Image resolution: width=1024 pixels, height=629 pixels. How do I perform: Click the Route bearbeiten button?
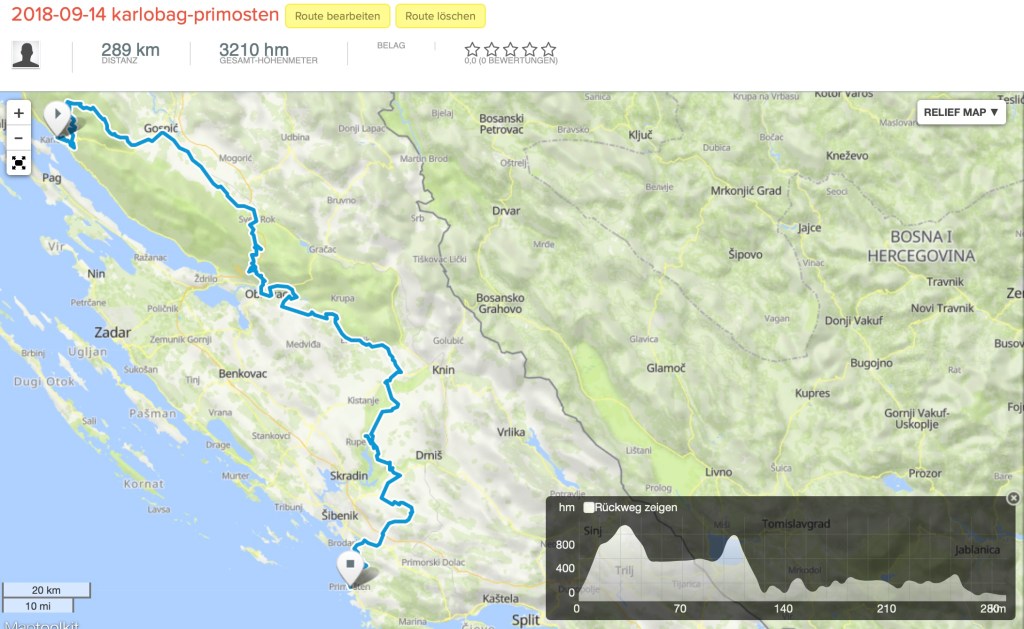(337, 16)
